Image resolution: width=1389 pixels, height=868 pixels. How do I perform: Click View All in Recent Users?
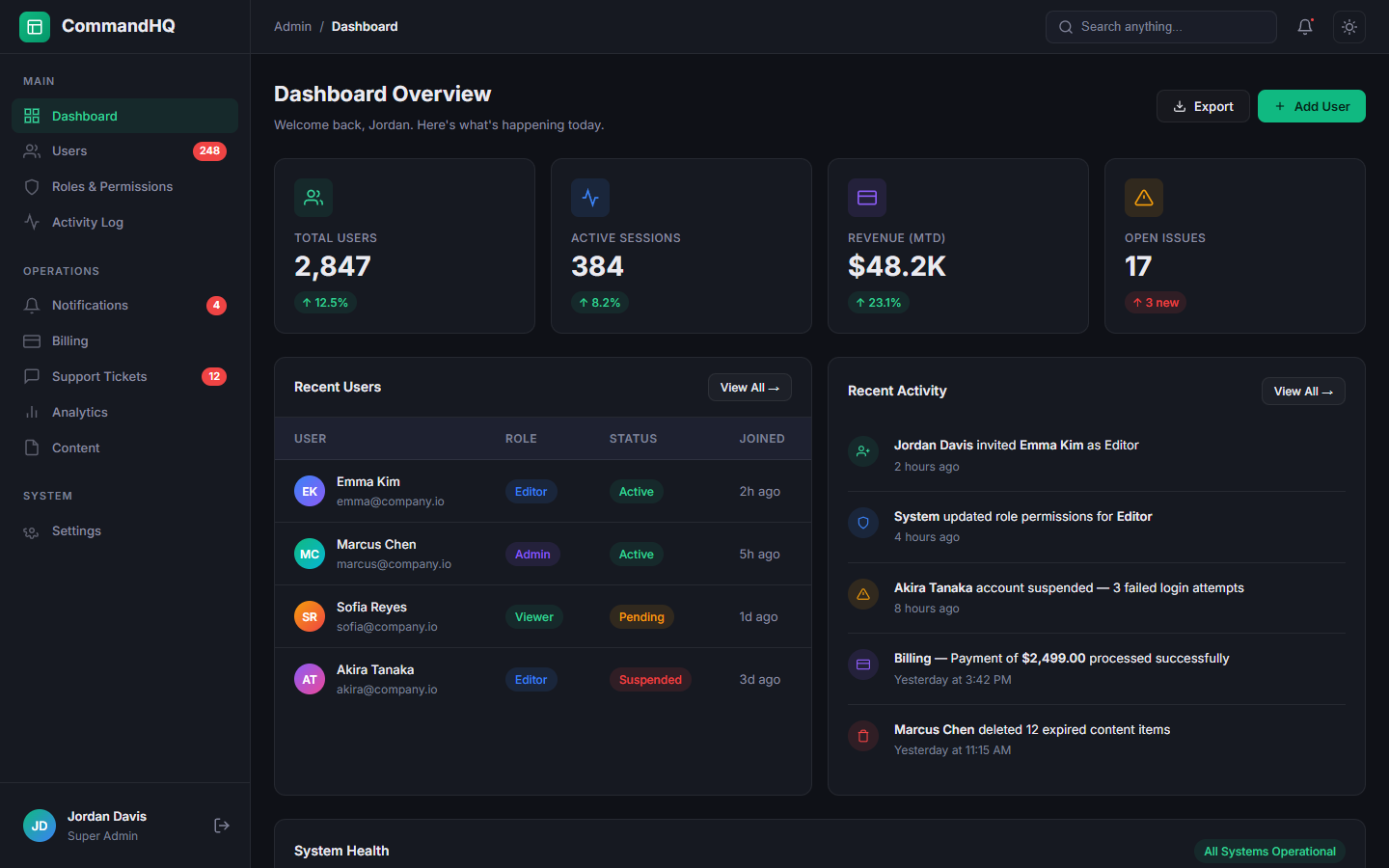749,388
